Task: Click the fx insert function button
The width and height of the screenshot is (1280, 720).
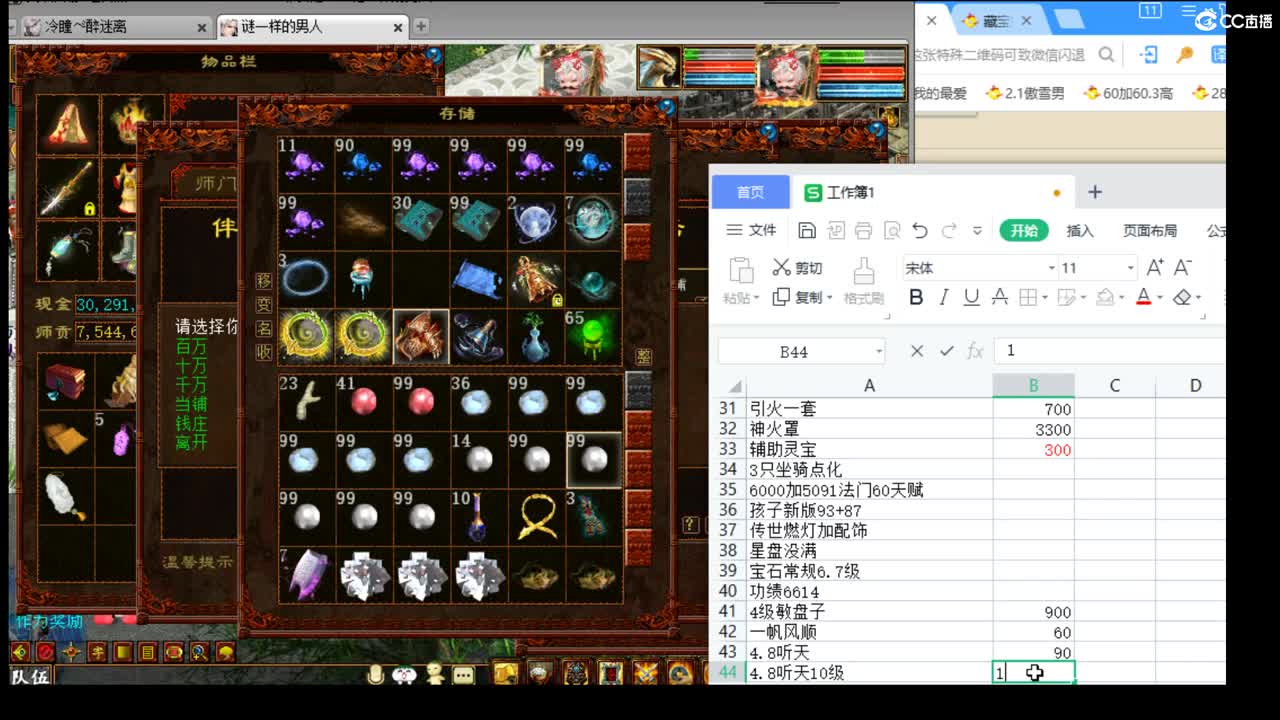Action: click(x=975, y=351)
